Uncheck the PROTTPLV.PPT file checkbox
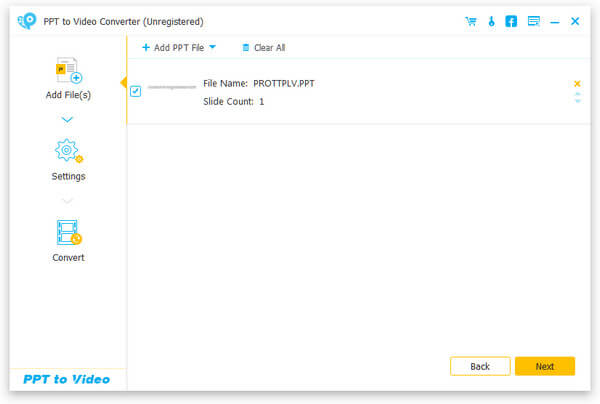 [136, 91]
